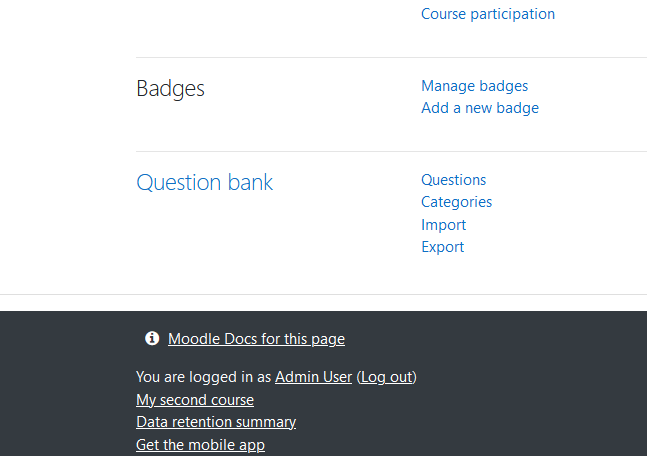Open Moodle Docs for this page
This screenshot has height=456, width=647.
click(256, 339)
